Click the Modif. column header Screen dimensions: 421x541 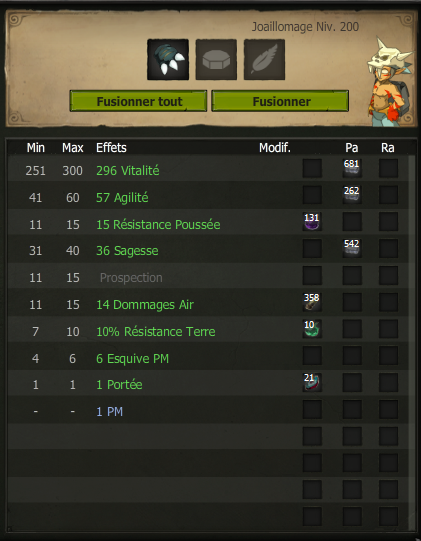[275, 148]
